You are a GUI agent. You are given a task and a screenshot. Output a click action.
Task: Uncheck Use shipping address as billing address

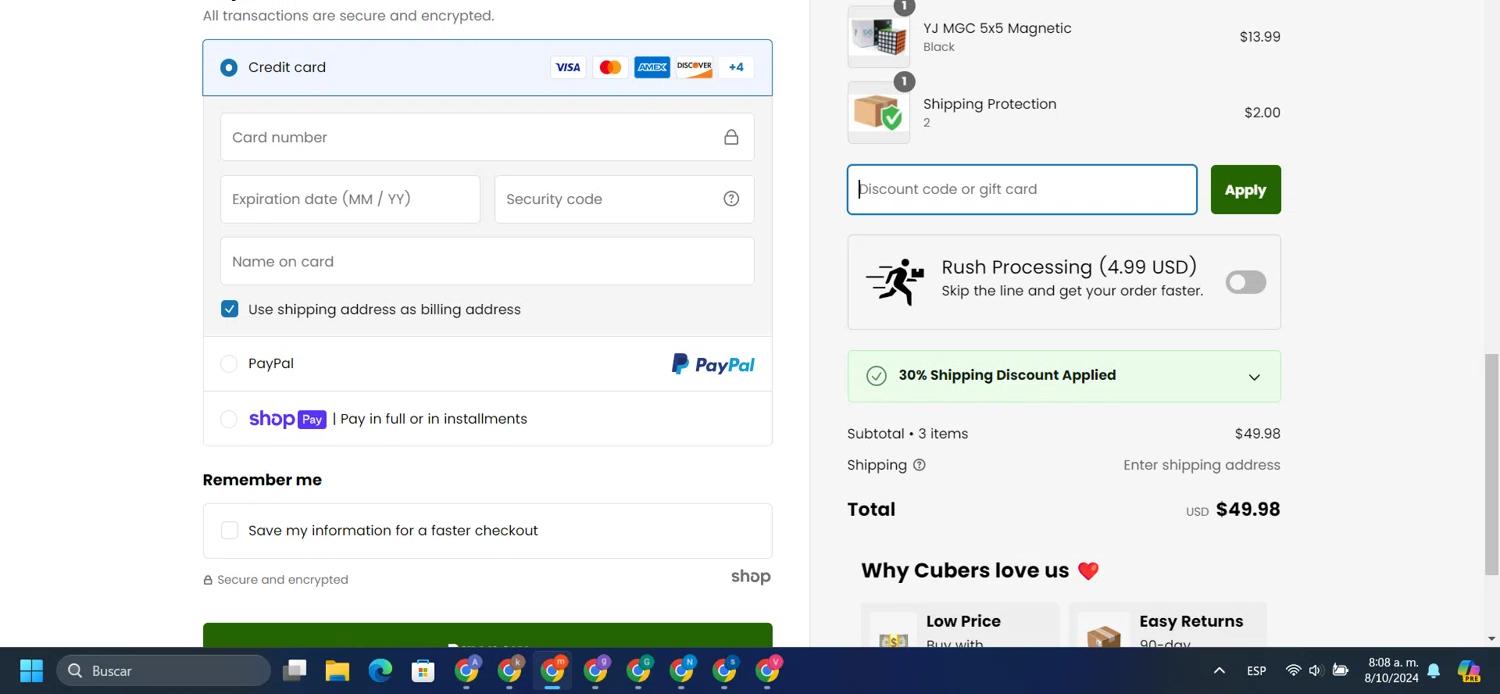(230, 309)
